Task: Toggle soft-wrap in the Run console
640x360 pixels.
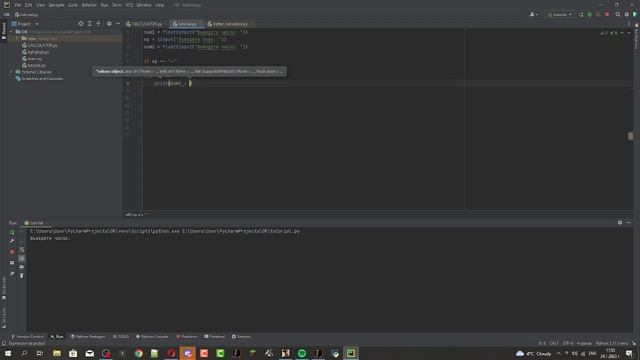Action: 22,249
